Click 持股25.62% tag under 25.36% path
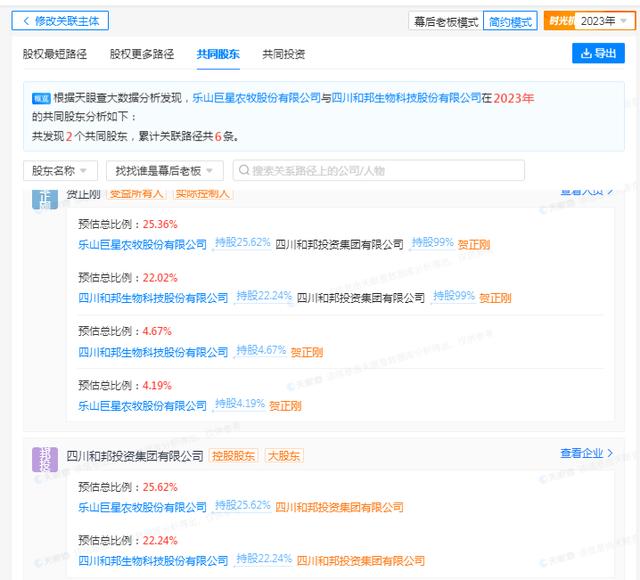Viewport: 640px width, 580px height. (x=242, y=242)
